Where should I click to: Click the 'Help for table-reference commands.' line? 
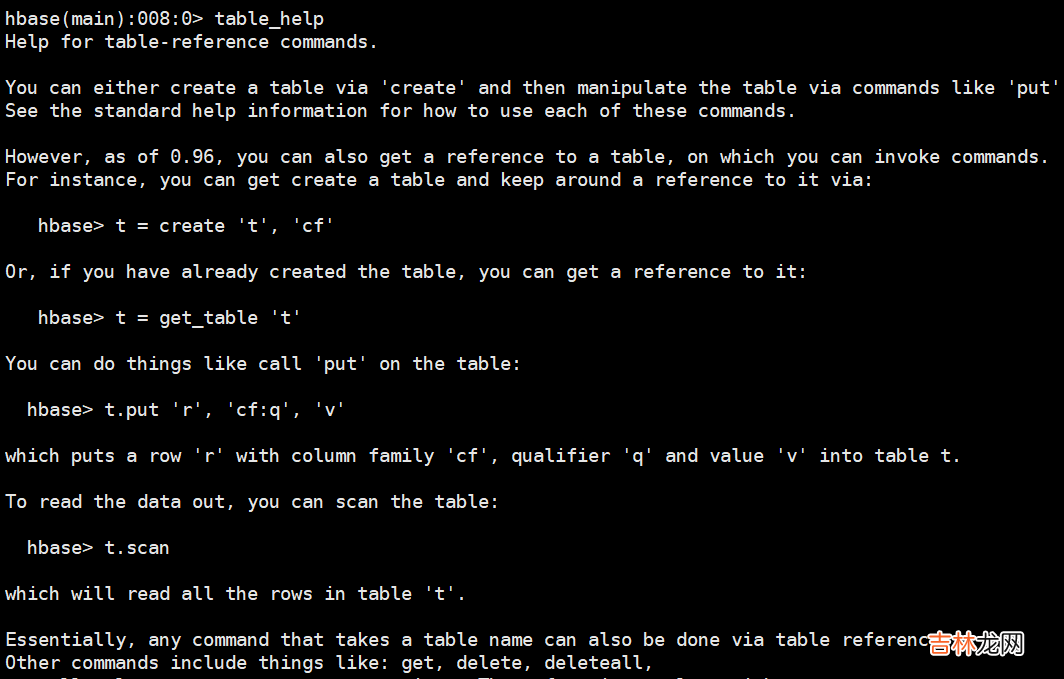[x=191, y=41]
